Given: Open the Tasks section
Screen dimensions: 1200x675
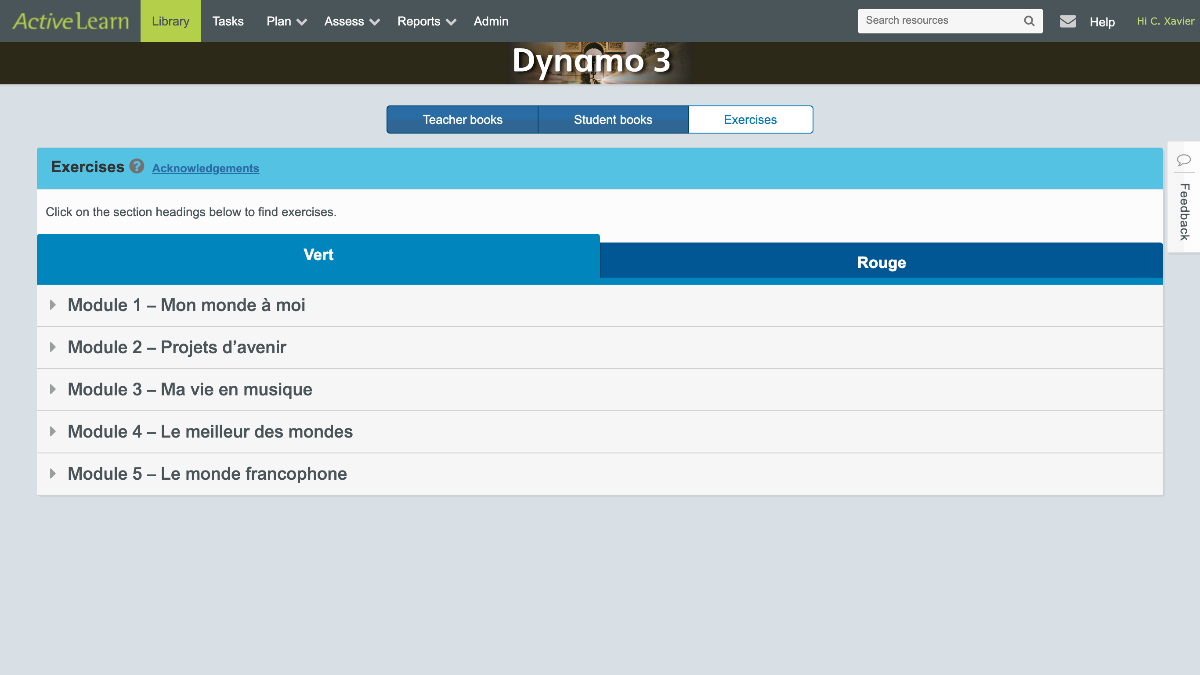Looking at the screenshot, I should [x=228, y=21].
